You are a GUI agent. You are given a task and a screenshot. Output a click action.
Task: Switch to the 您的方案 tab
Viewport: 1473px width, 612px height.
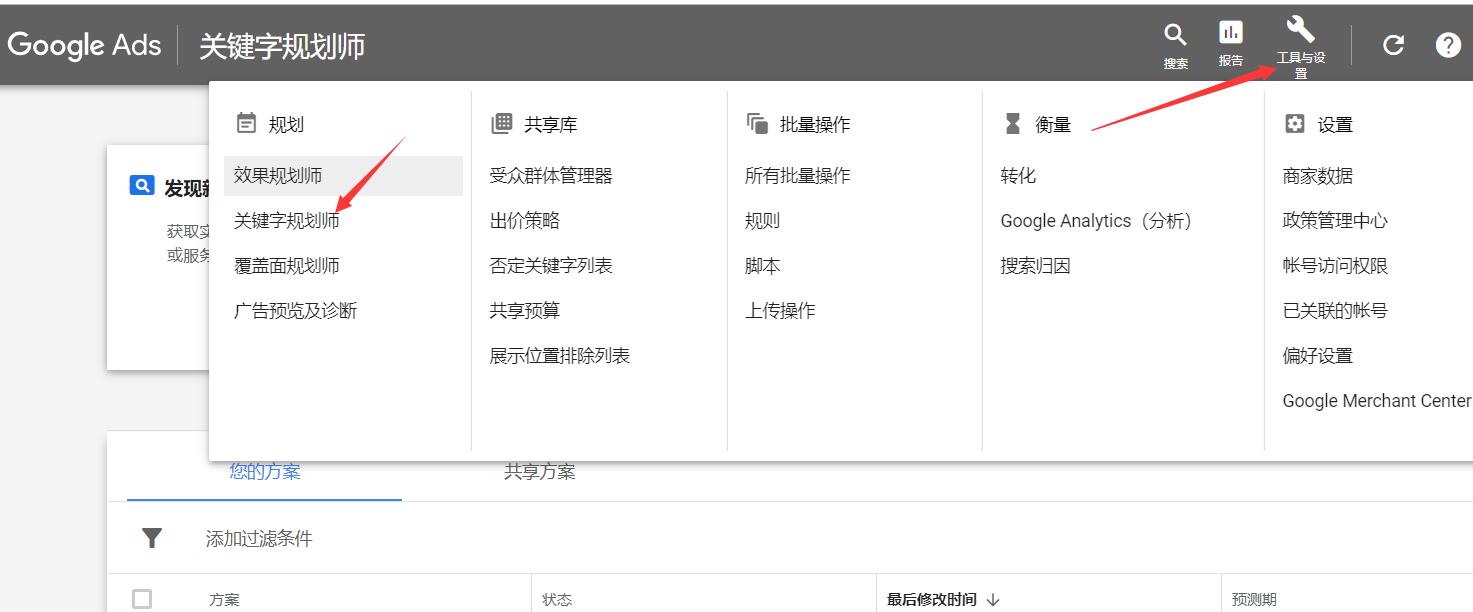(x=265, y=472)
